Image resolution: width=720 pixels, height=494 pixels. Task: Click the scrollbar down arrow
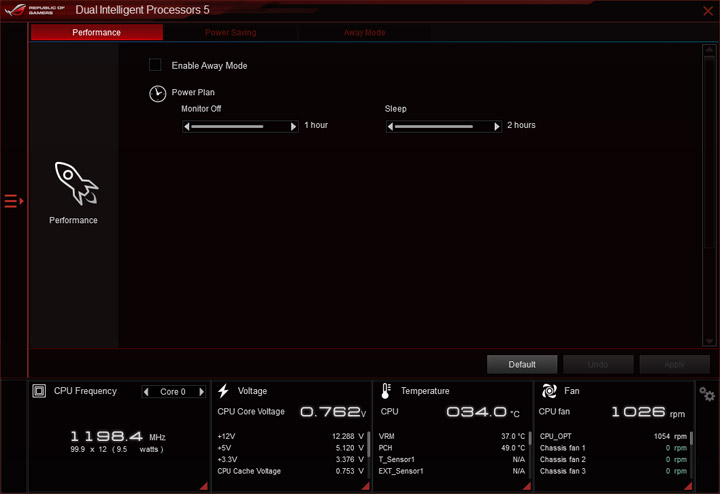(709, 341)
